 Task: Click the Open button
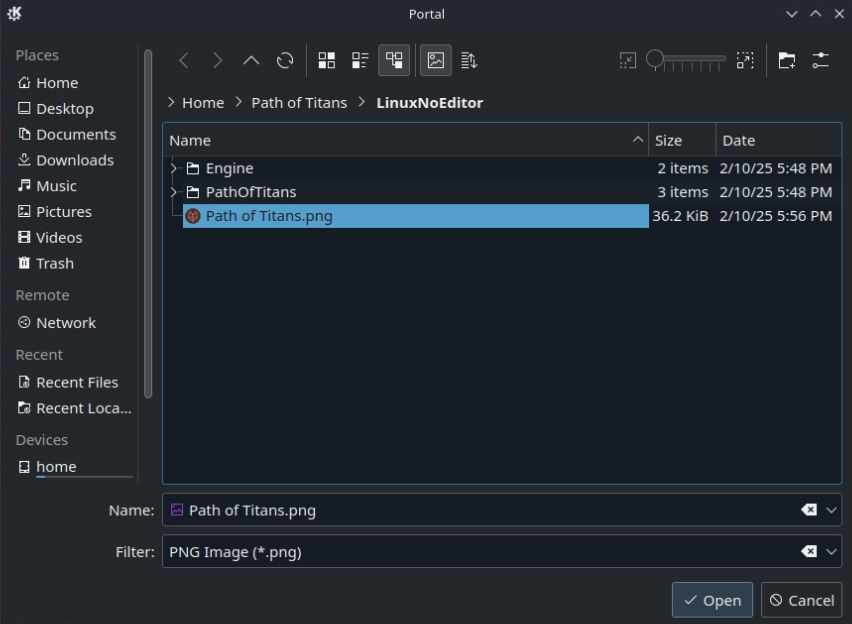[712, 600]
